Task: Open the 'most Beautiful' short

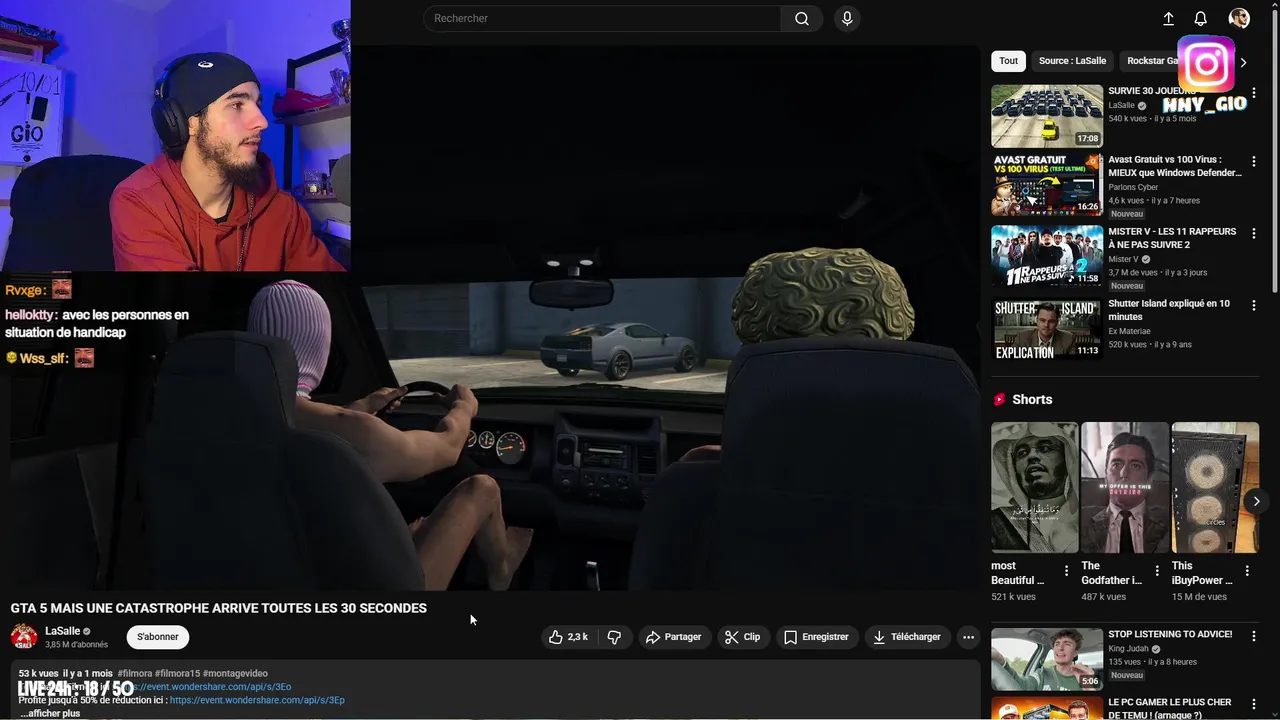Action: (1034, 487)
